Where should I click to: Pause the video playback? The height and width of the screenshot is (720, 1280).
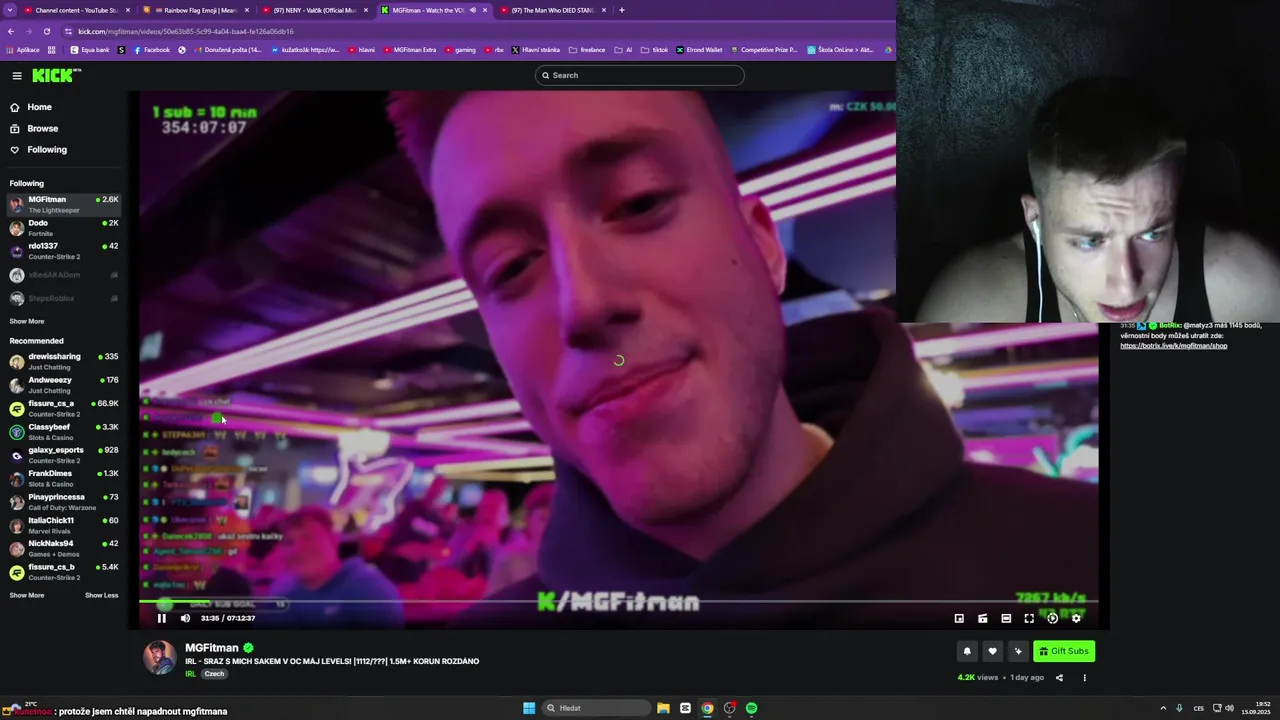162,618
